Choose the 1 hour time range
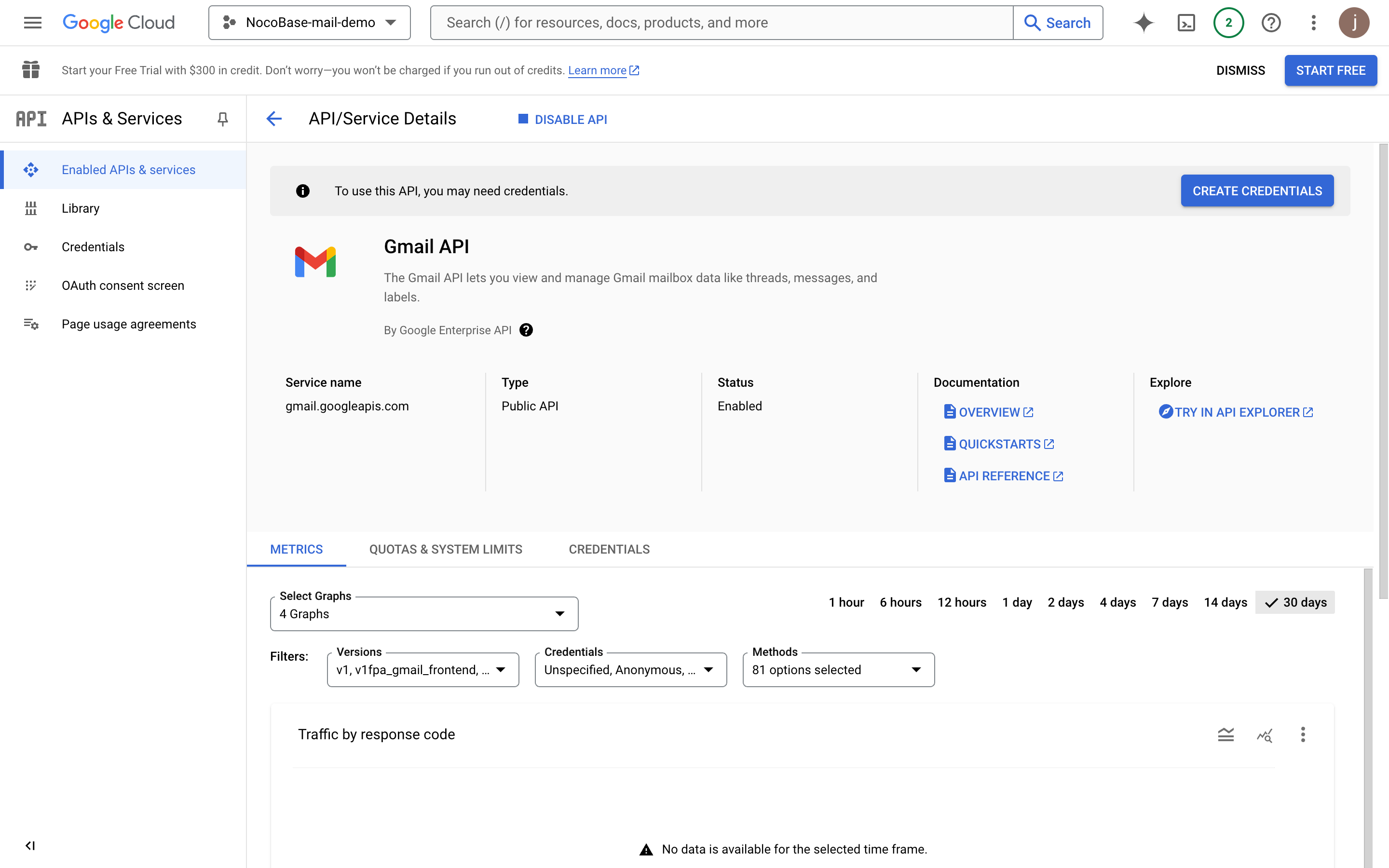 846,602
